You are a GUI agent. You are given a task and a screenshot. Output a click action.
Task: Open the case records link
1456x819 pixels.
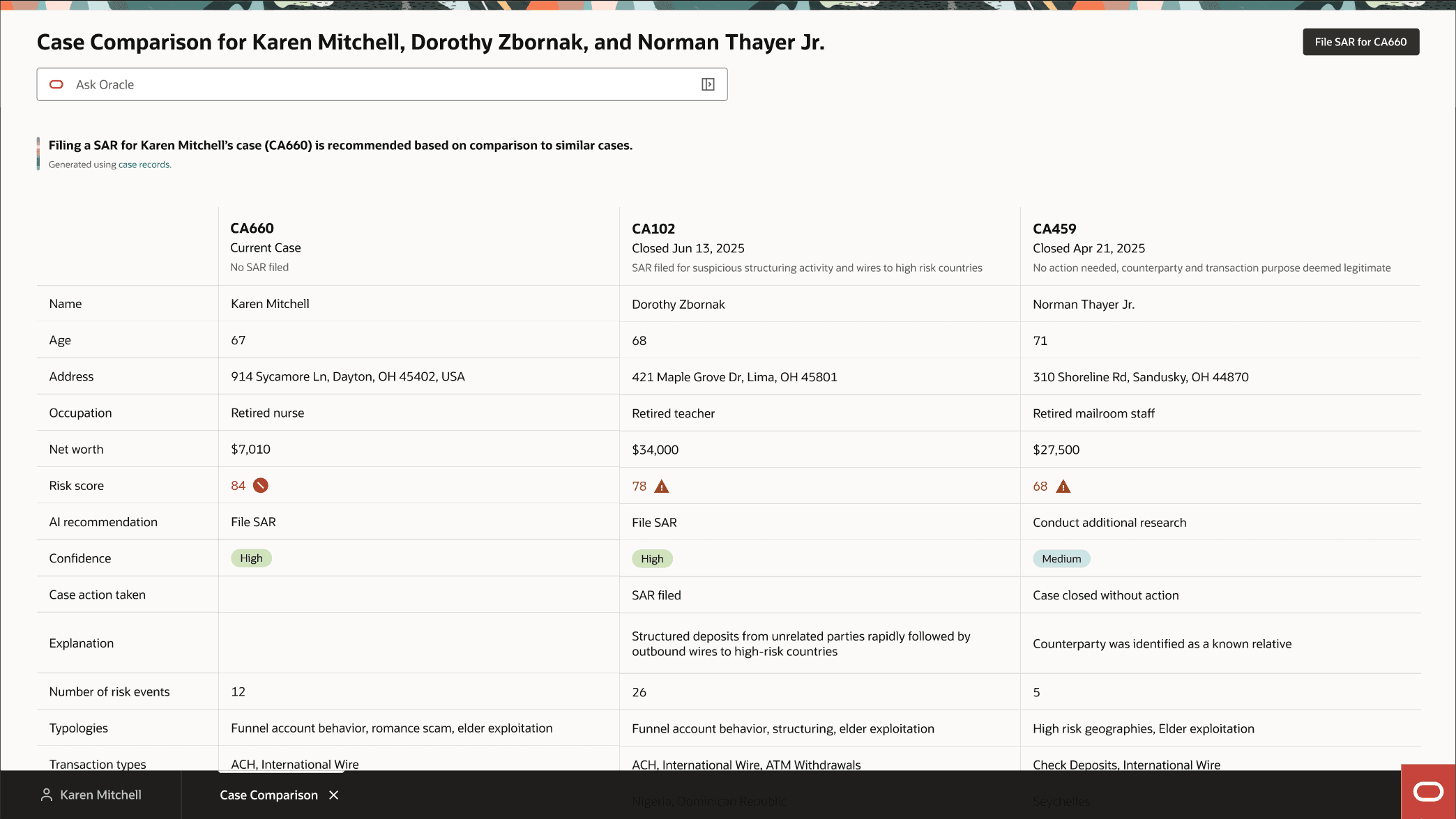(144, 164)
